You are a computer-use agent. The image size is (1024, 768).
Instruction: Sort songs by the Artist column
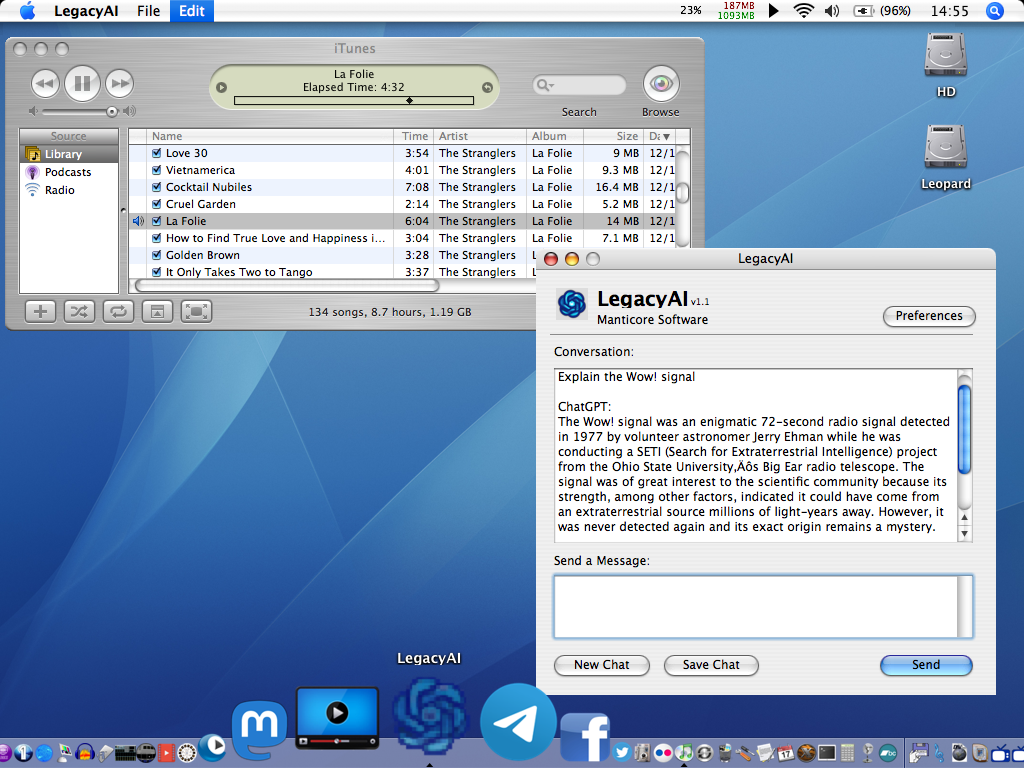click(x=479, y=136)
